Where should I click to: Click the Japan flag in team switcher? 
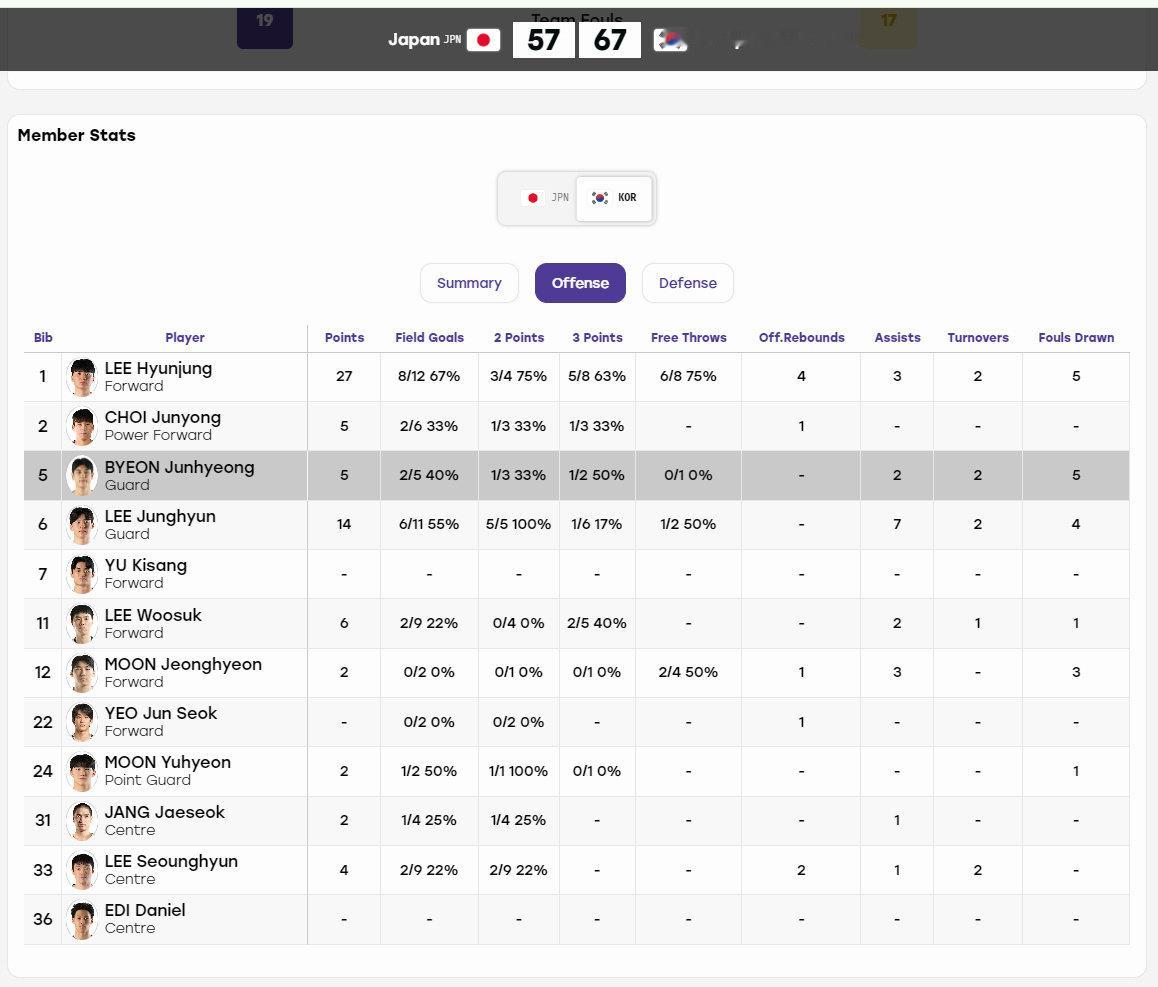532,198
